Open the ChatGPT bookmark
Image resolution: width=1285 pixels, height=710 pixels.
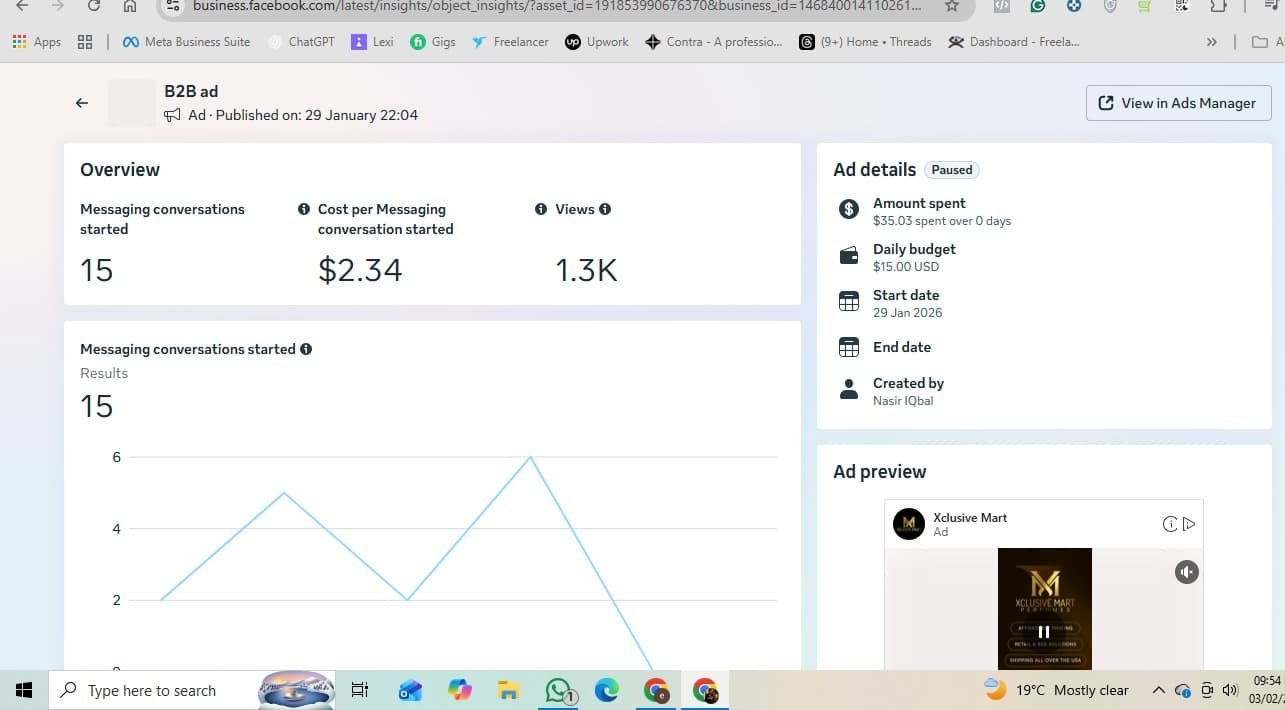tap(301, 42)
